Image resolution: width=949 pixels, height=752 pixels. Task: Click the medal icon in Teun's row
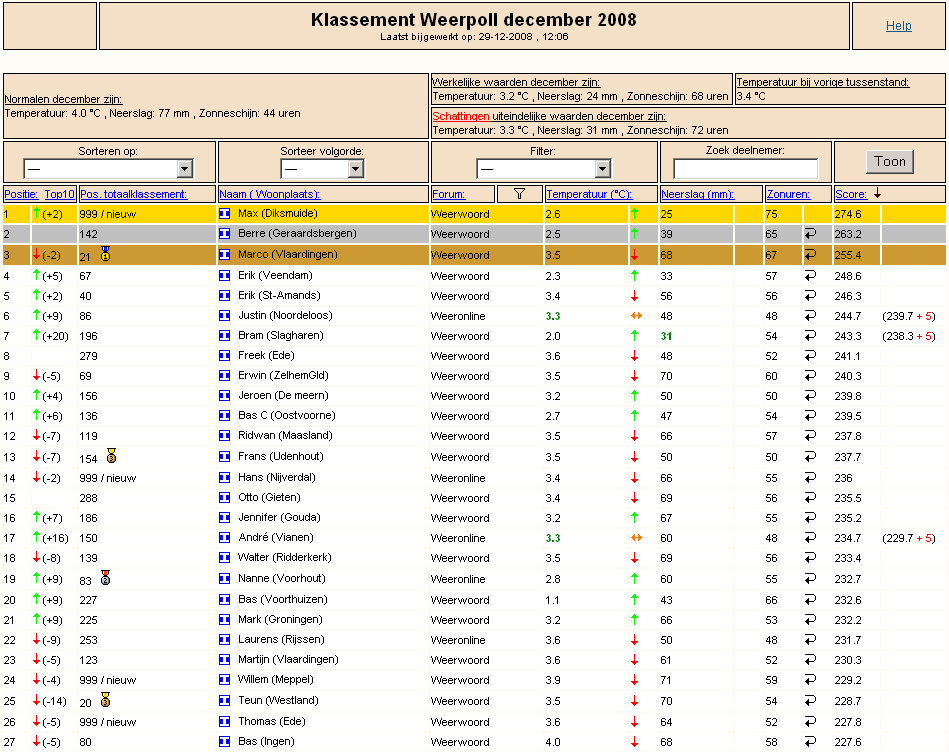click(x=105, y=701)
